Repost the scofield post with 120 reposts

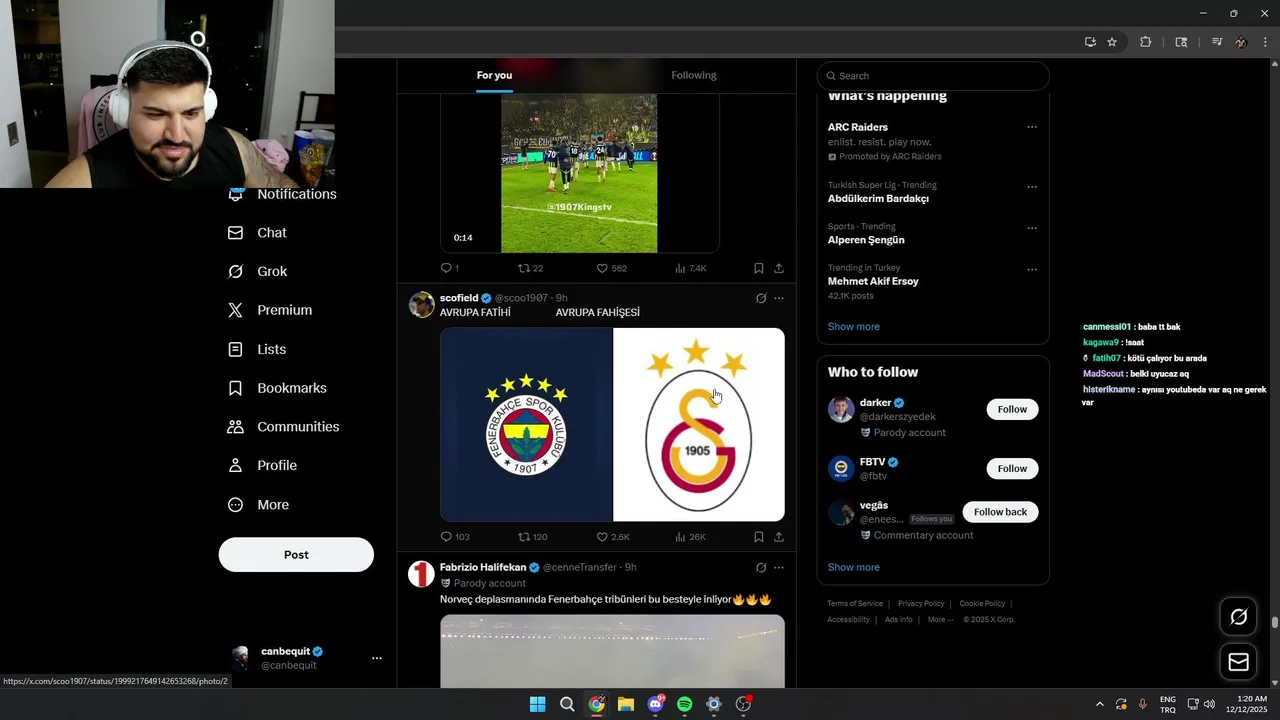pos(532,537)
